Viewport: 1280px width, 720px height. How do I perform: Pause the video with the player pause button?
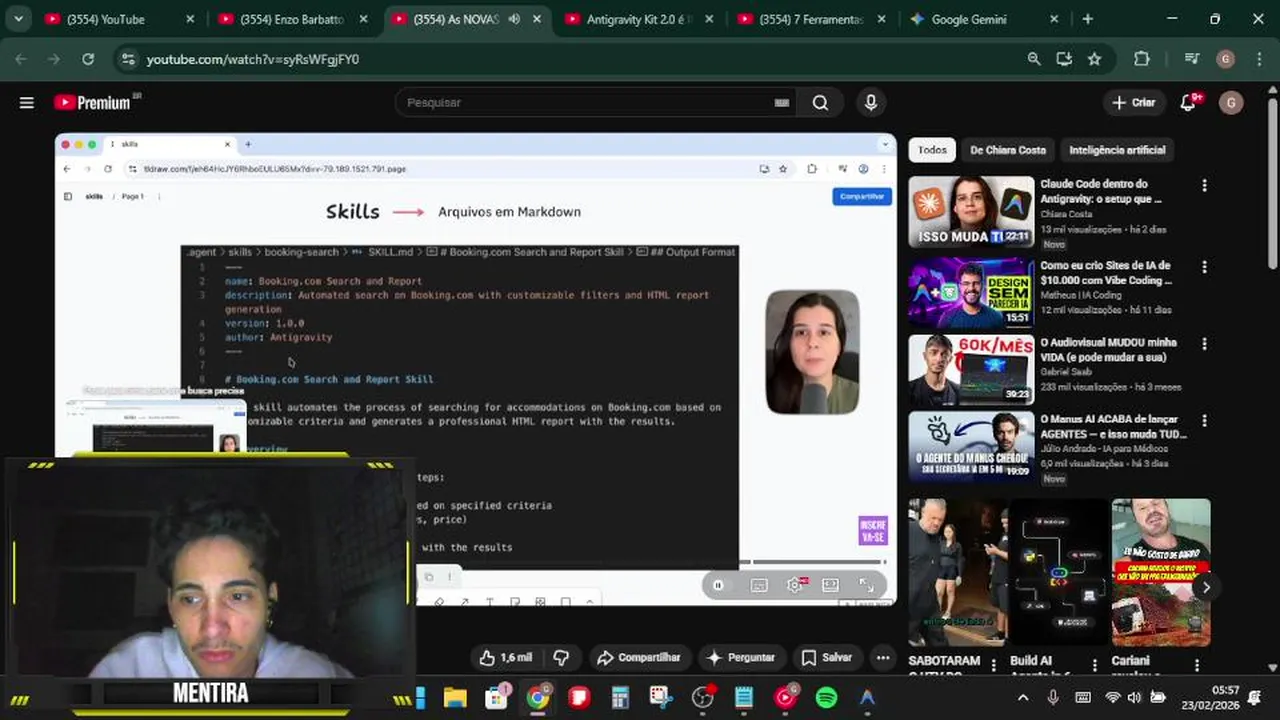point(718,585)
